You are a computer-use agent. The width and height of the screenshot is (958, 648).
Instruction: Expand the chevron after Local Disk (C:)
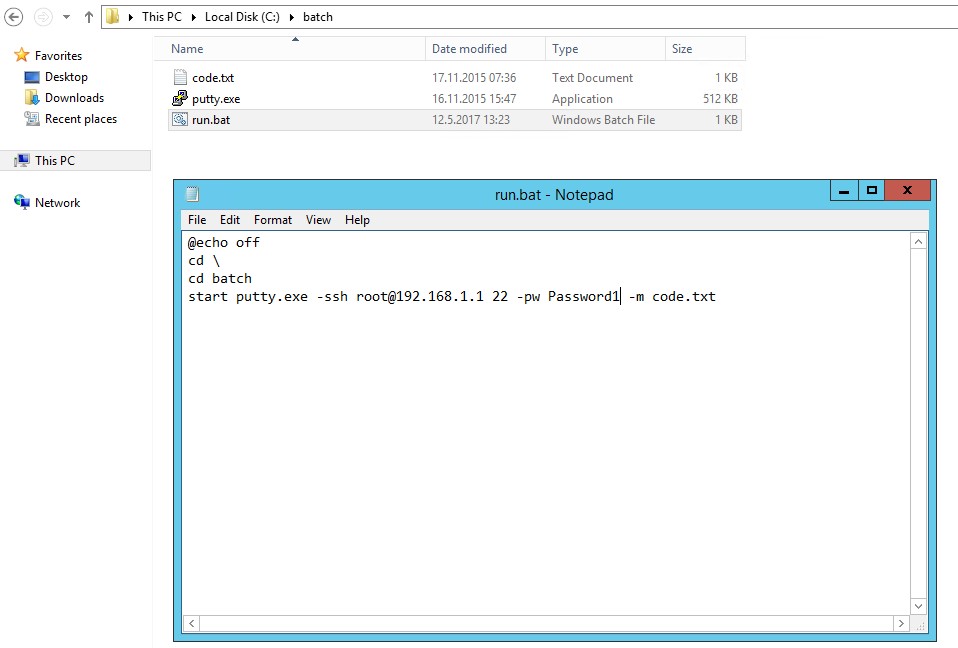click(291, 17)
